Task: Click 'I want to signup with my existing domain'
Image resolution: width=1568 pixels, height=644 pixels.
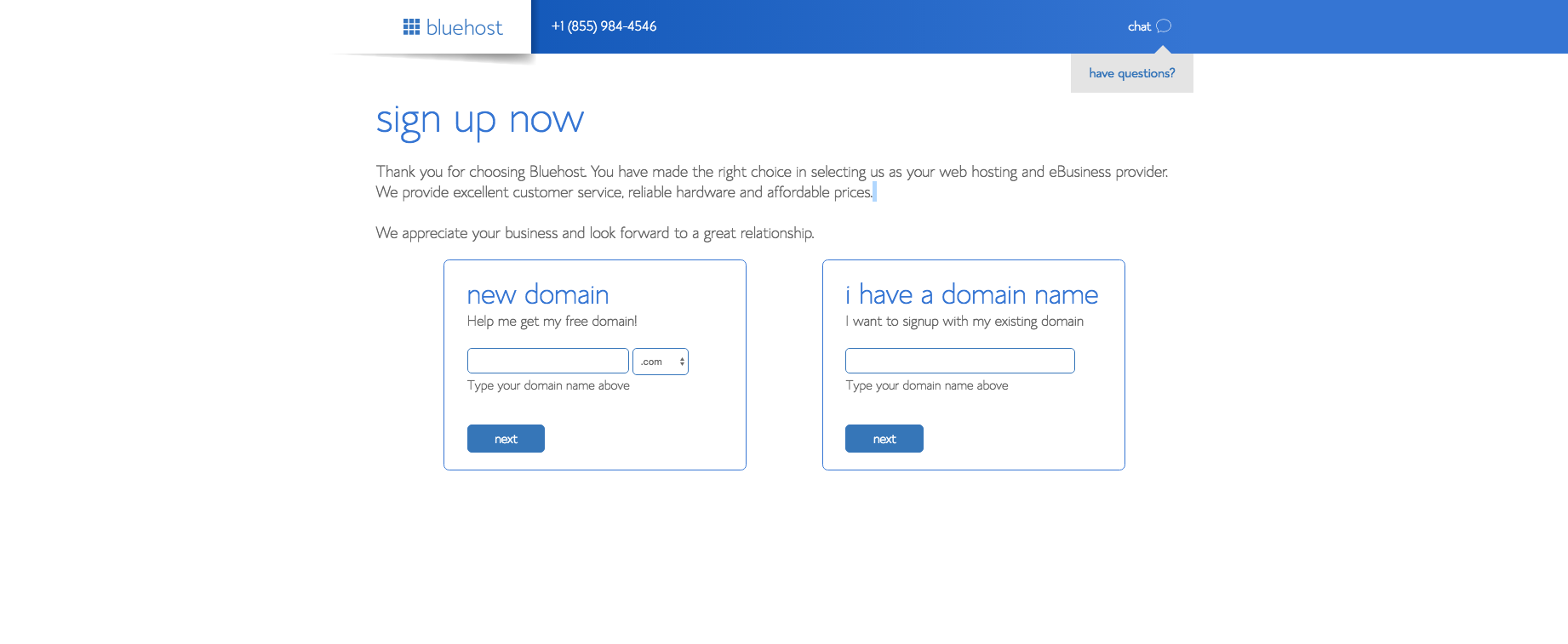Action: 964,321
